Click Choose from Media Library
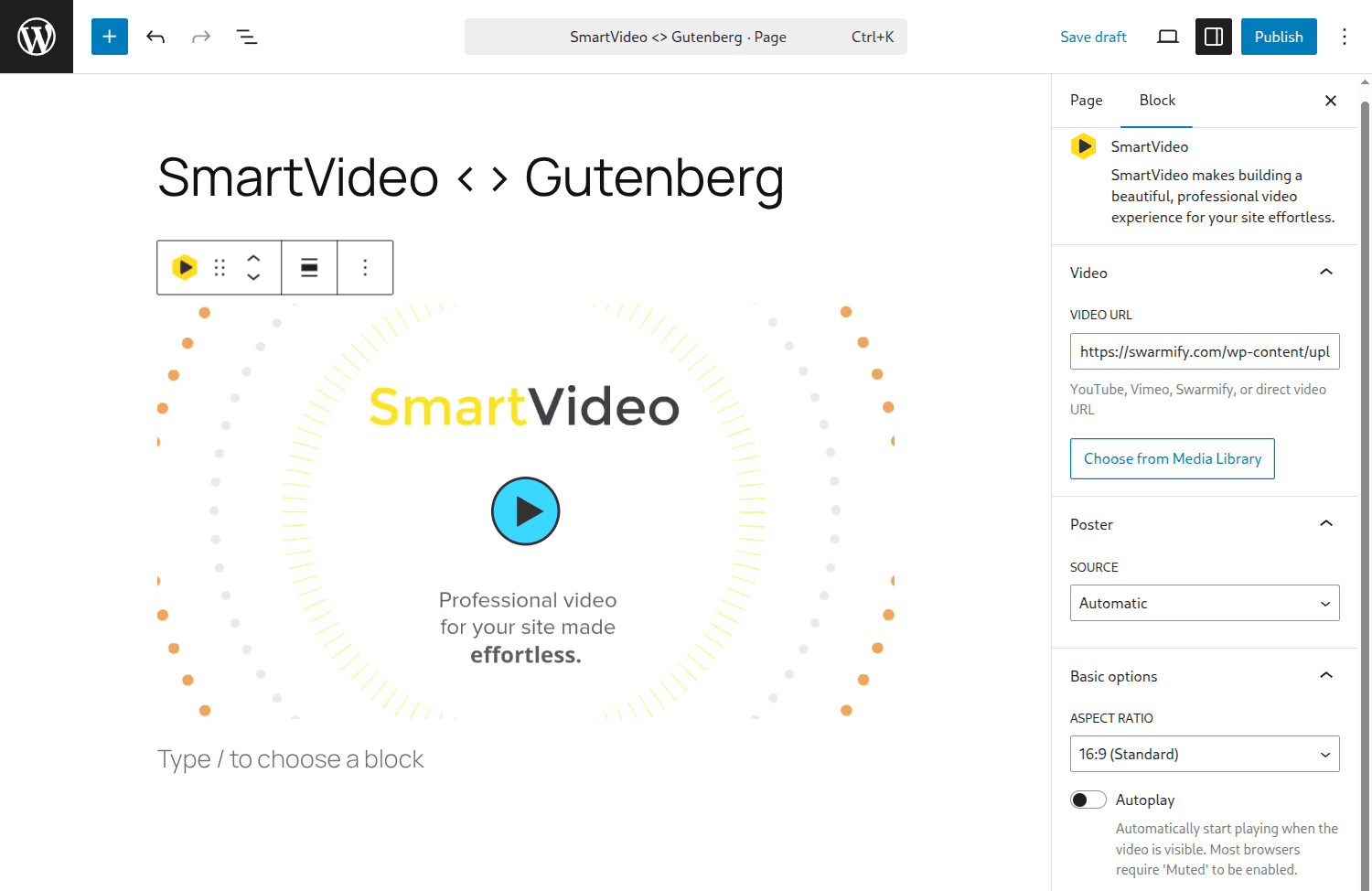 click(x=1172, y=458)
